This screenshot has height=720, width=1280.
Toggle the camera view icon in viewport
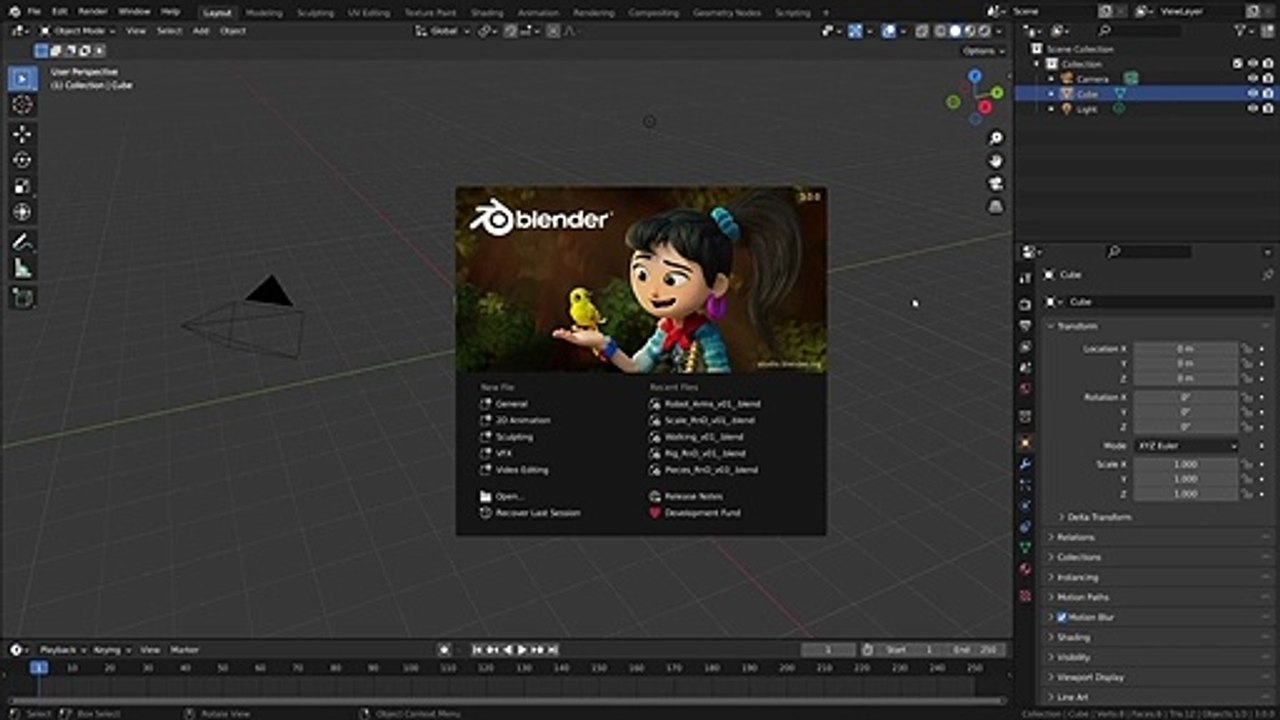996,184
